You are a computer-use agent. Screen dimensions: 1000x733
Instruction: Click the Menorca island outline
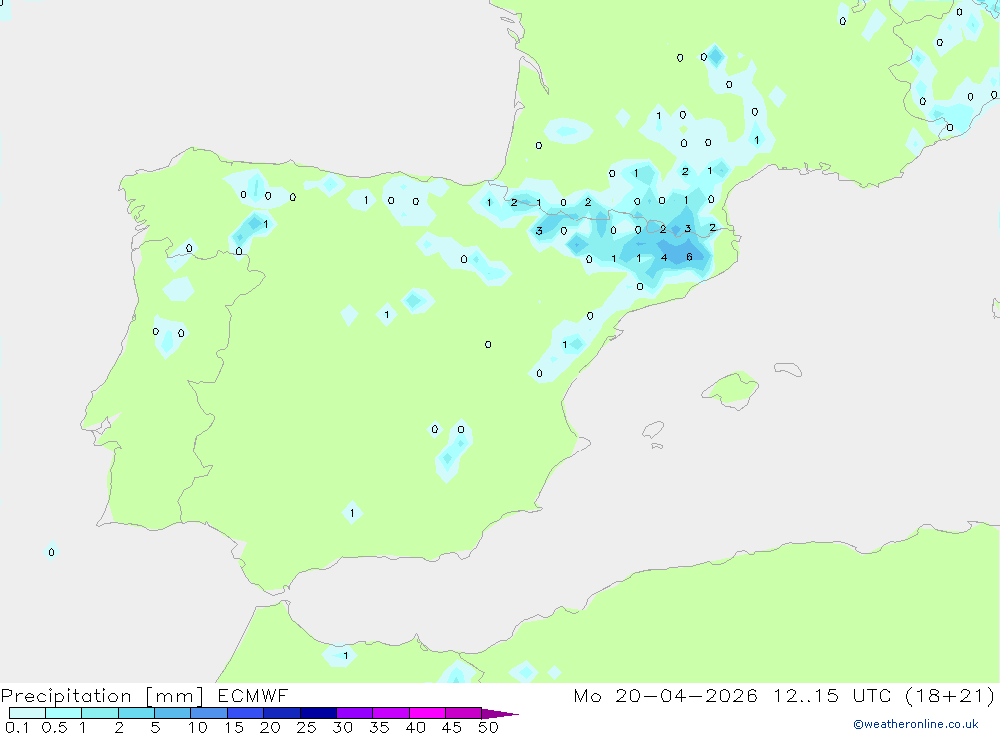[x=788, y=369]
